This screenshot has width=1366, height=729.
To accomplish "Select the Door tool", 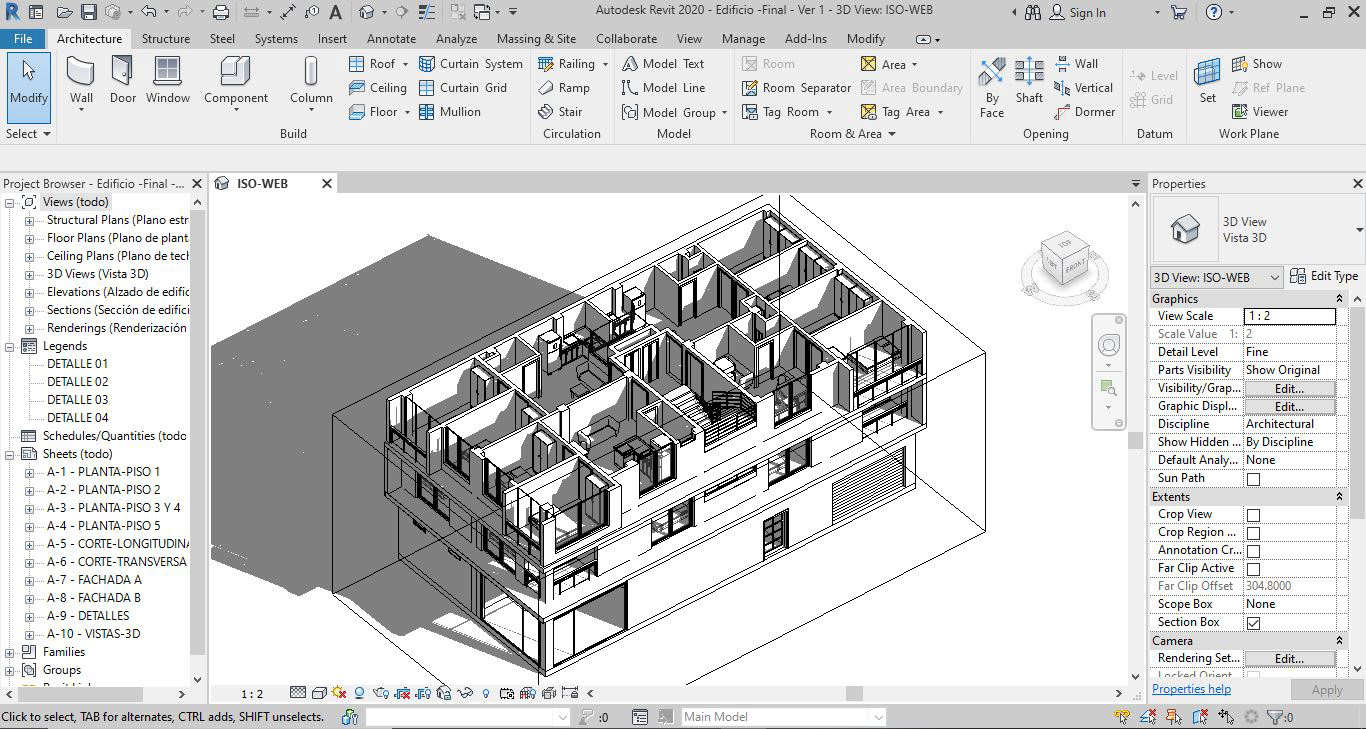I will click(122, 82).
